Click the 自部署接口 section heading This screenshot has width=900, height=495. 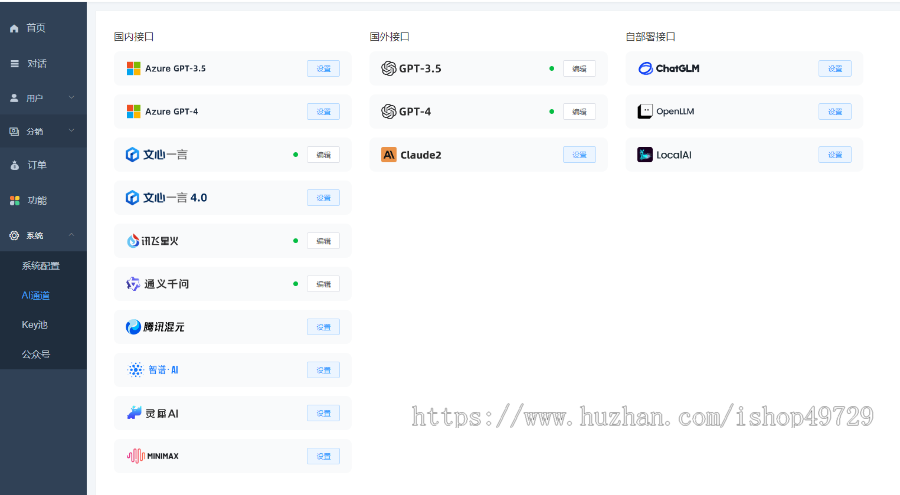(651, 37)
